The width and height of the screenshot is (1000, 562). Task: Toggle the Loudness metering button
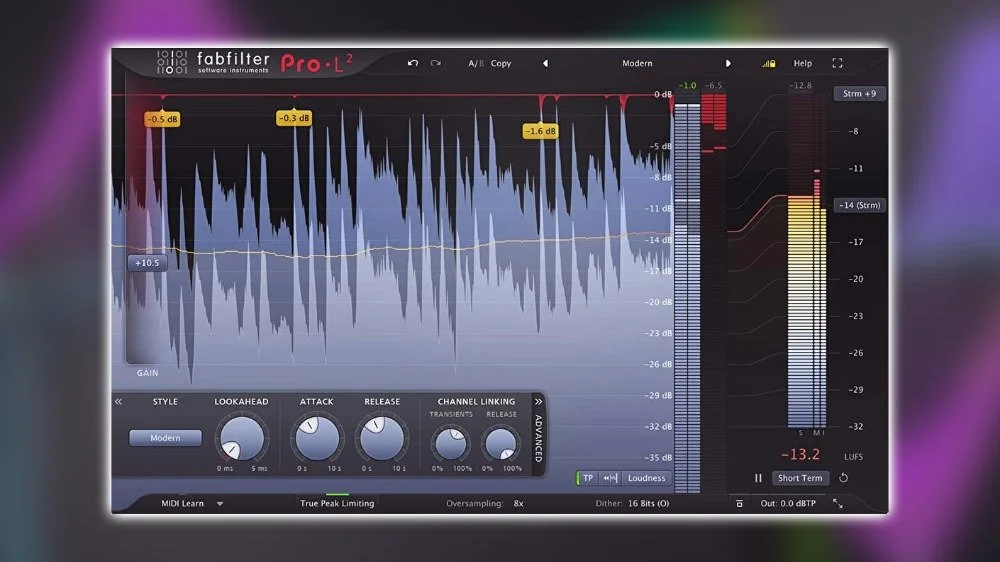(x=646, y=478)
